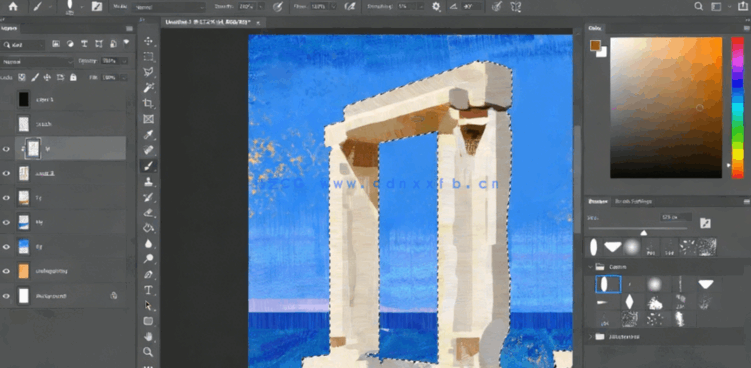Enable the airbrush build-up icon beside Flow

tap(351, 7)
